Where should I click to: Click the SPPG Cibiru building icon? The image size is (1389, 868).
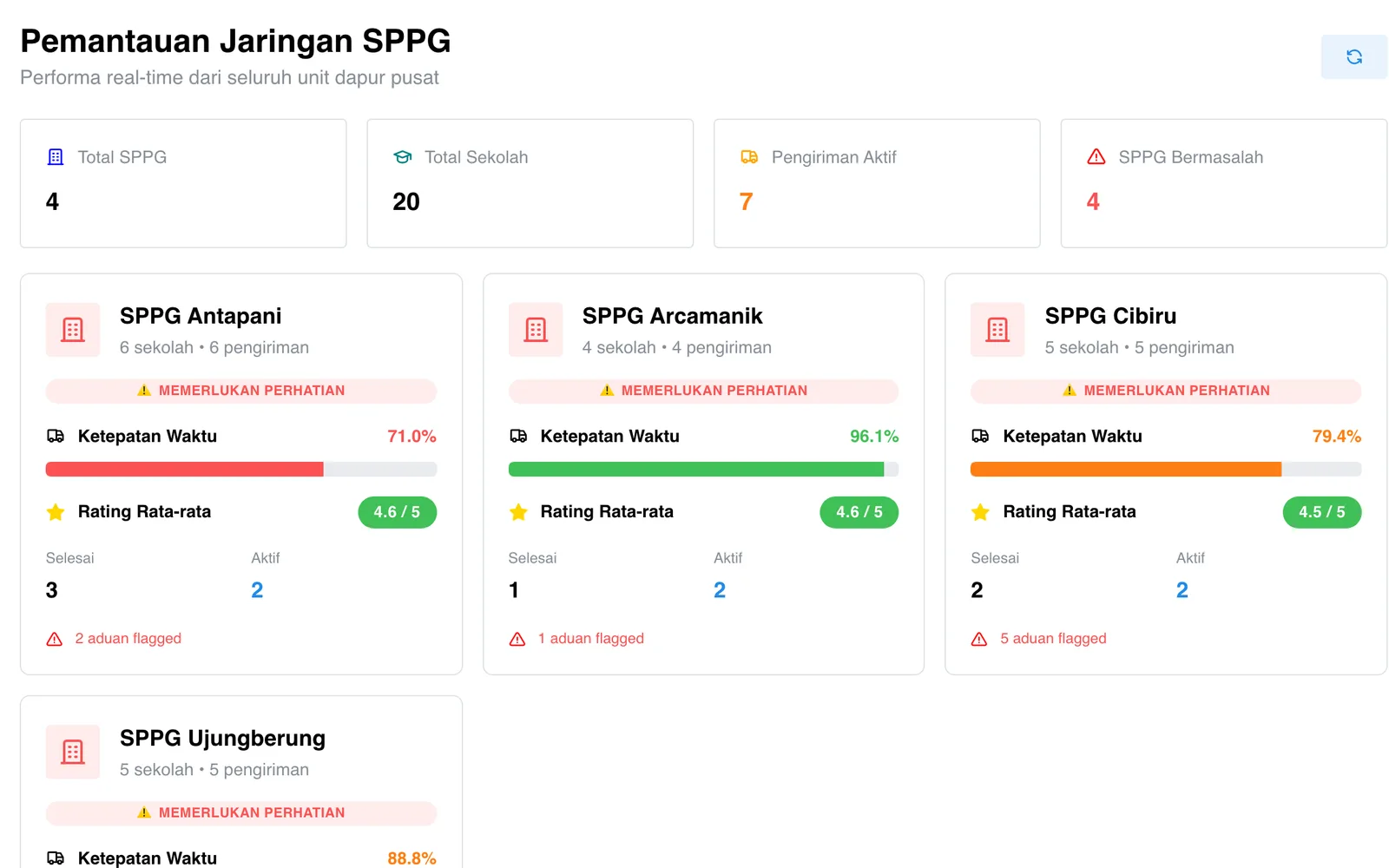click(x=997, y=330)
